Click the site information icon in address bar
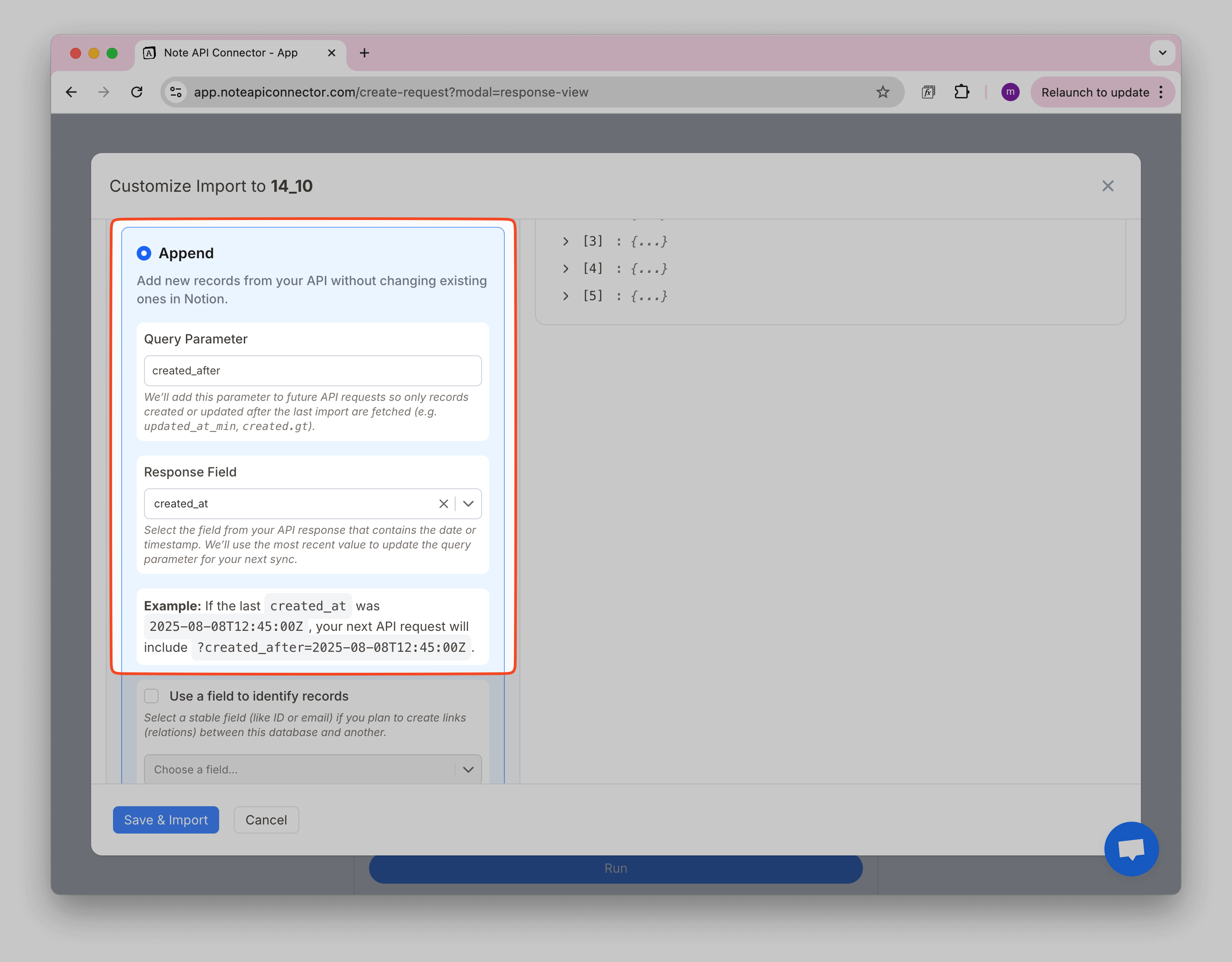 [175, 92]
